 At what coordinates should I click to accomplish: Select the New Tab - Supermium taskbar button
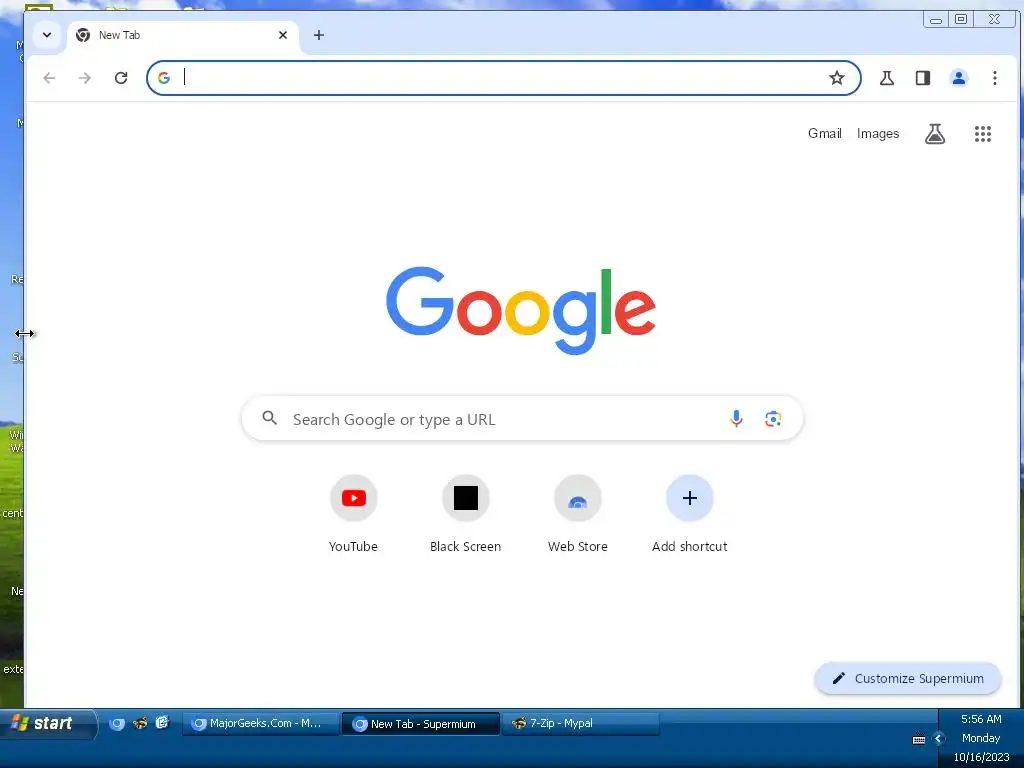pos(421,724)
